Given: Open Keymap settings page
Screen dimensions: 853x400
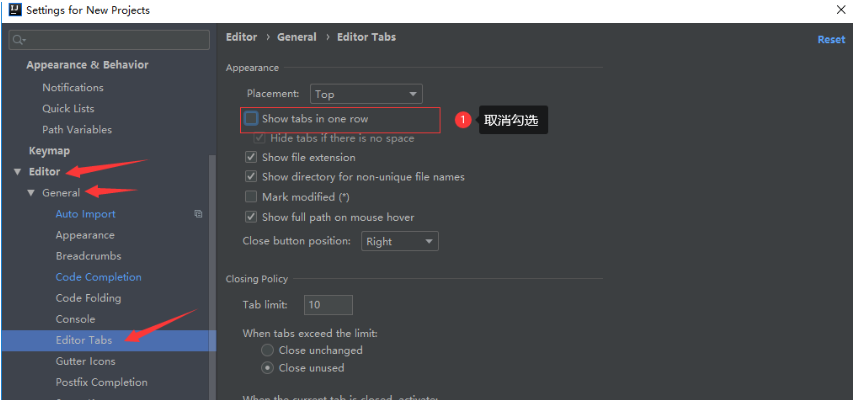Looking at the screenshot, I should click(x=49, y=151).
